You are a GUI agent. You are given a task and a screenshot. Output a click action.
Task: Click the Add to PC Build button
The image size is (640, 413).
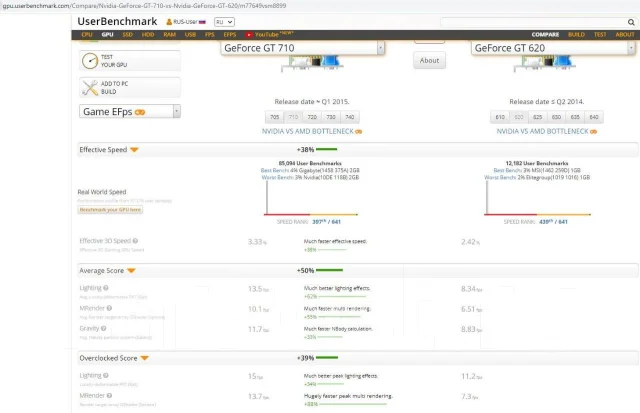tap(130, 87)
